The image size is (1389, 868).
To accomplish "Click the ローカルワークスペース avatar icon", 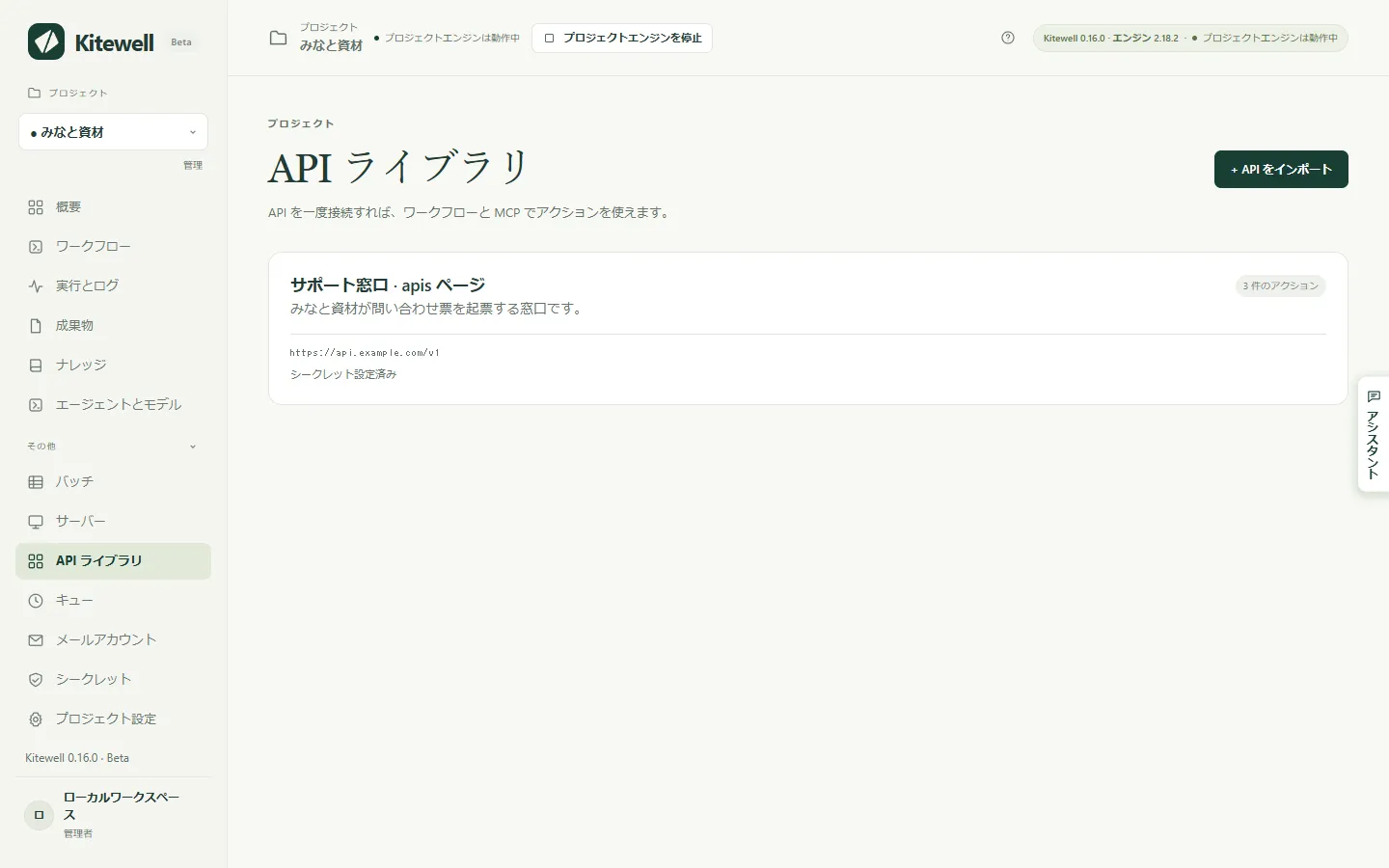I will [x=39, y=815].
